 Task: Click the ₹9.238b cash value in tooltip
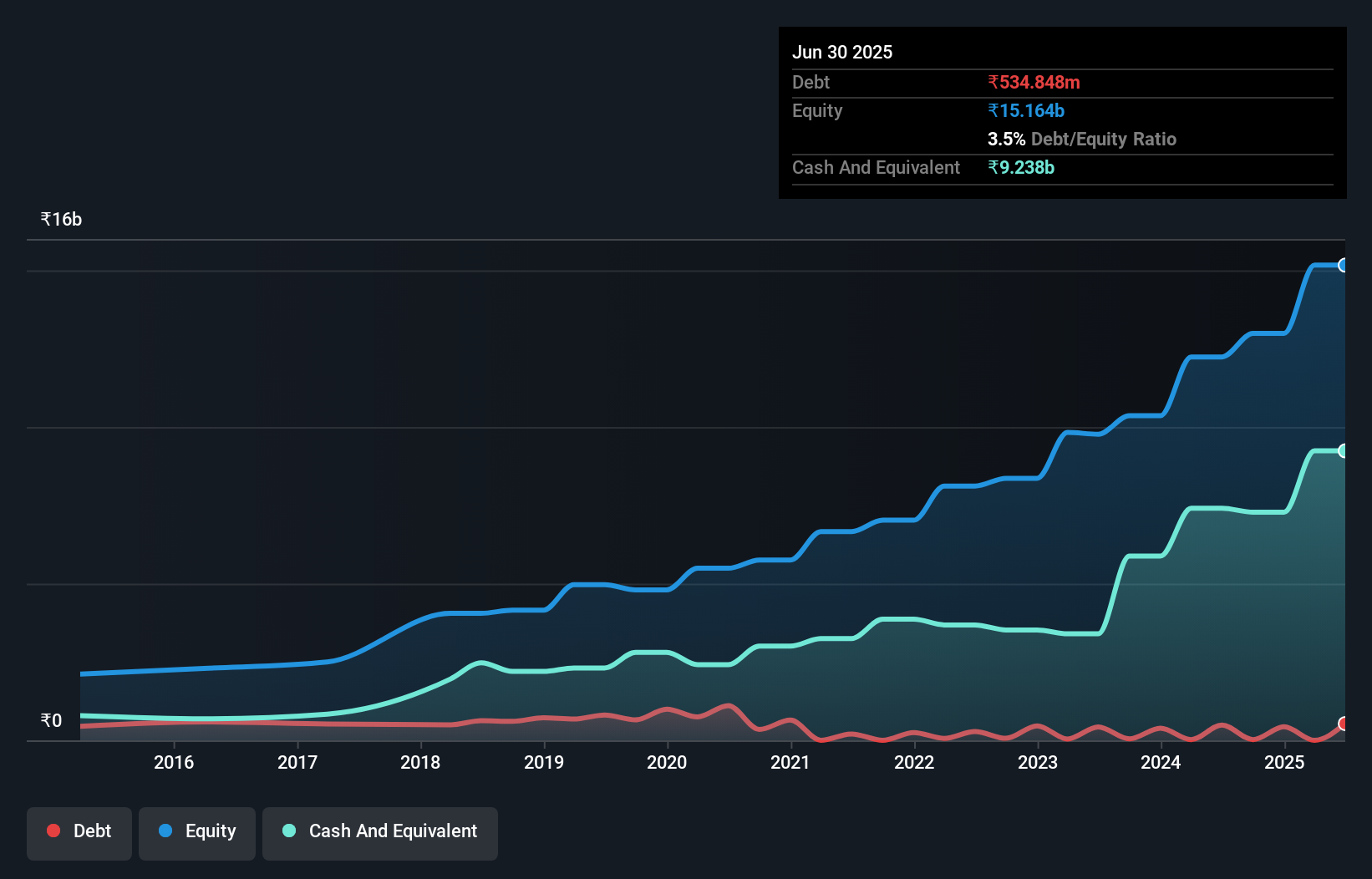point(1021,168)
